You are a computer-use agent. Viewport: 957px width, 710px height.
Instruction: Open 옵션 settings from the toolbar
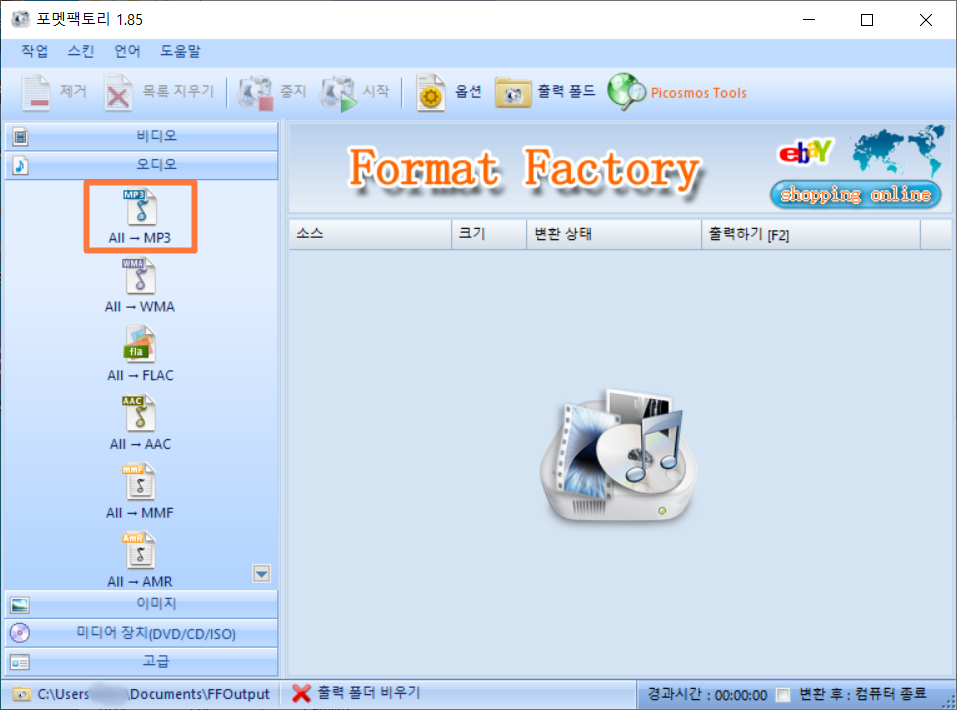449,92
